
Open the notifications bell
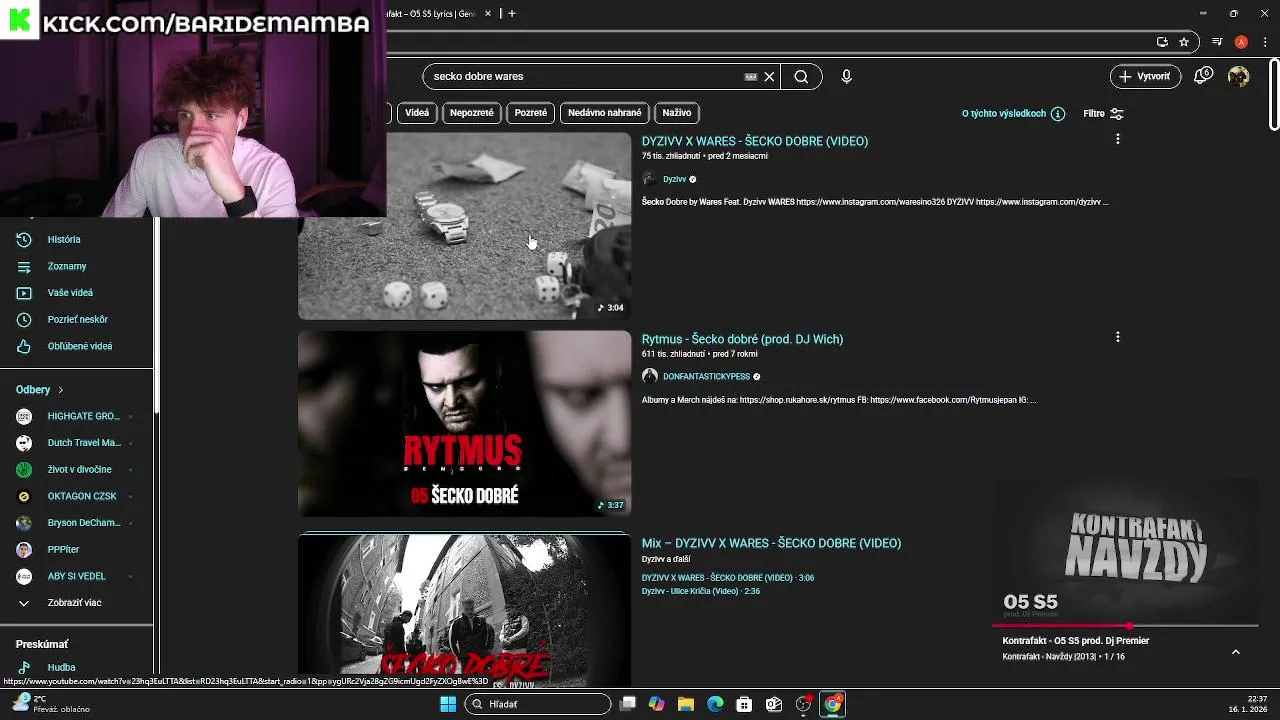[x=1203, y=76]
